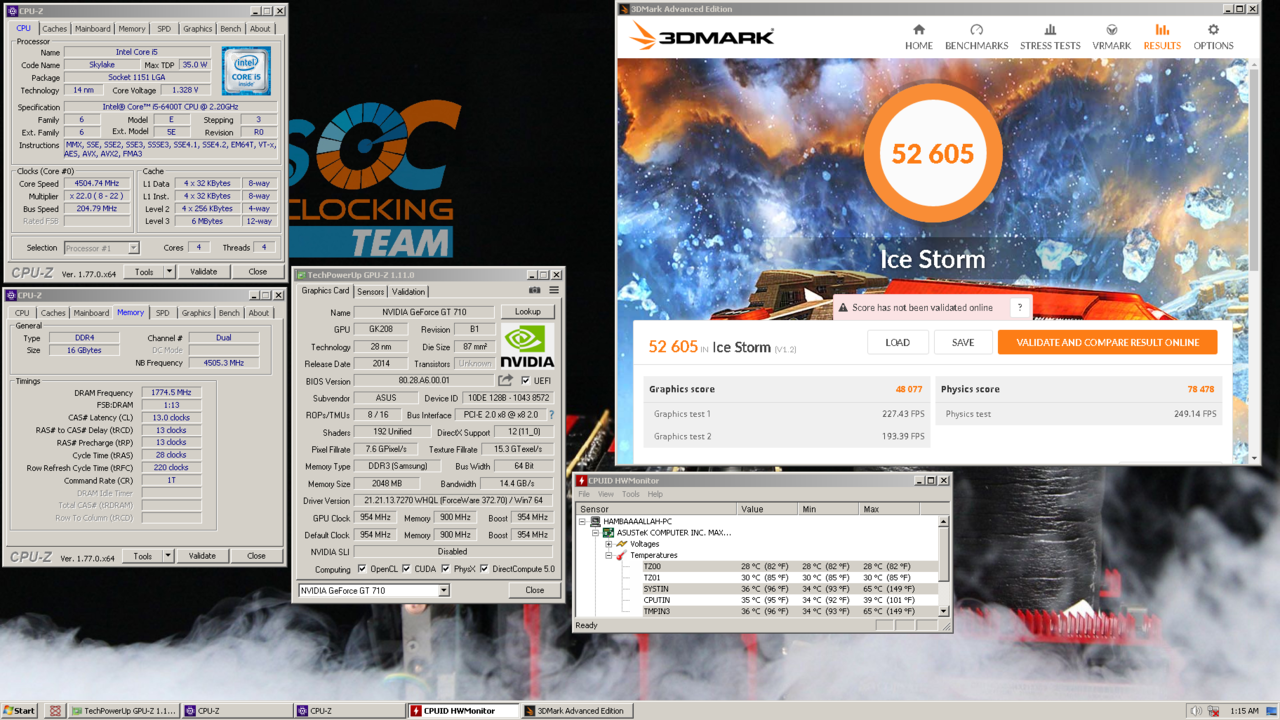Click Bus Interface question mark icon

(x=551, y=415)
